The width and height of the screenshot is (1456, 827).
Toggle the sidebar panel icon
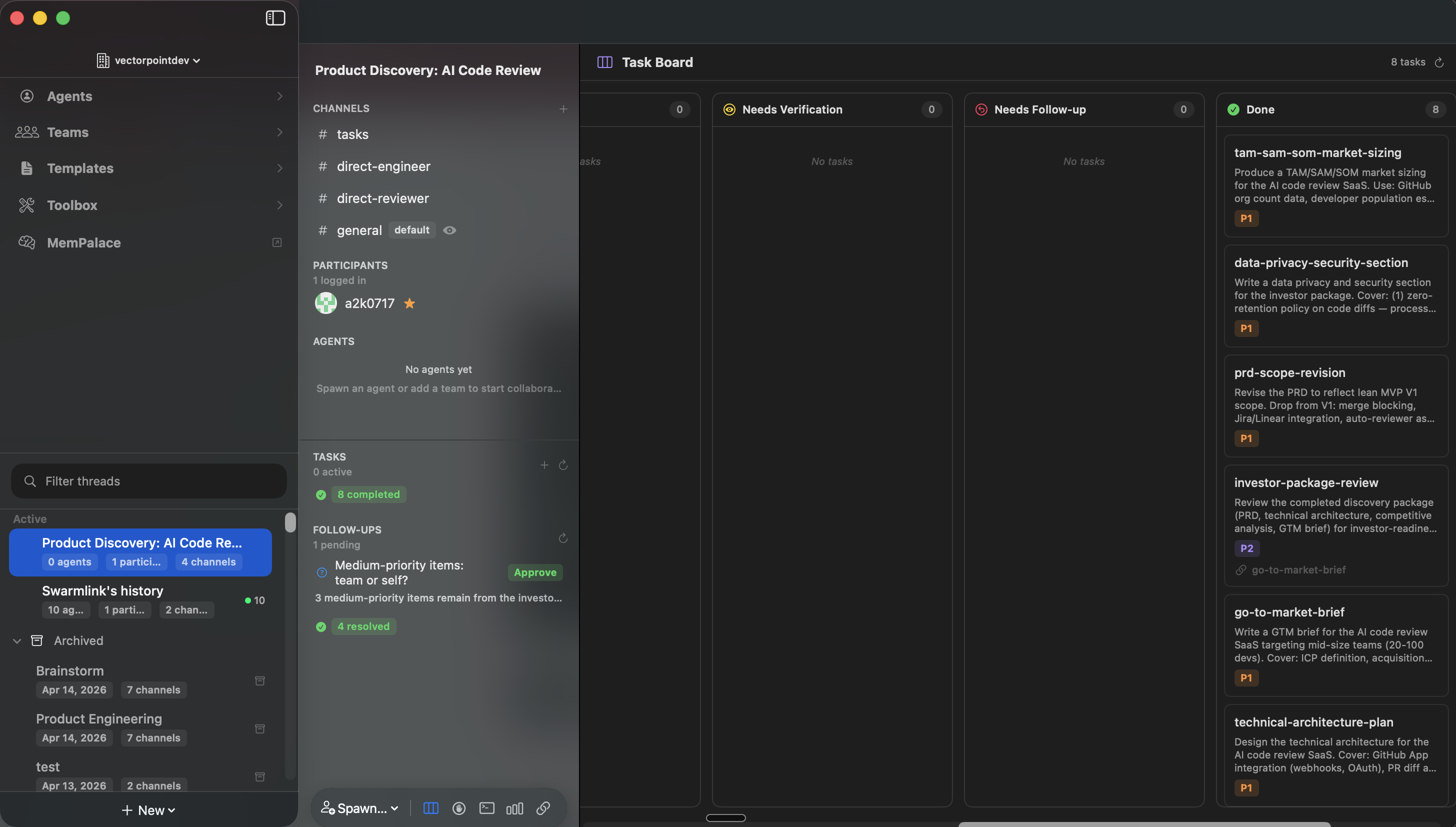275,18
